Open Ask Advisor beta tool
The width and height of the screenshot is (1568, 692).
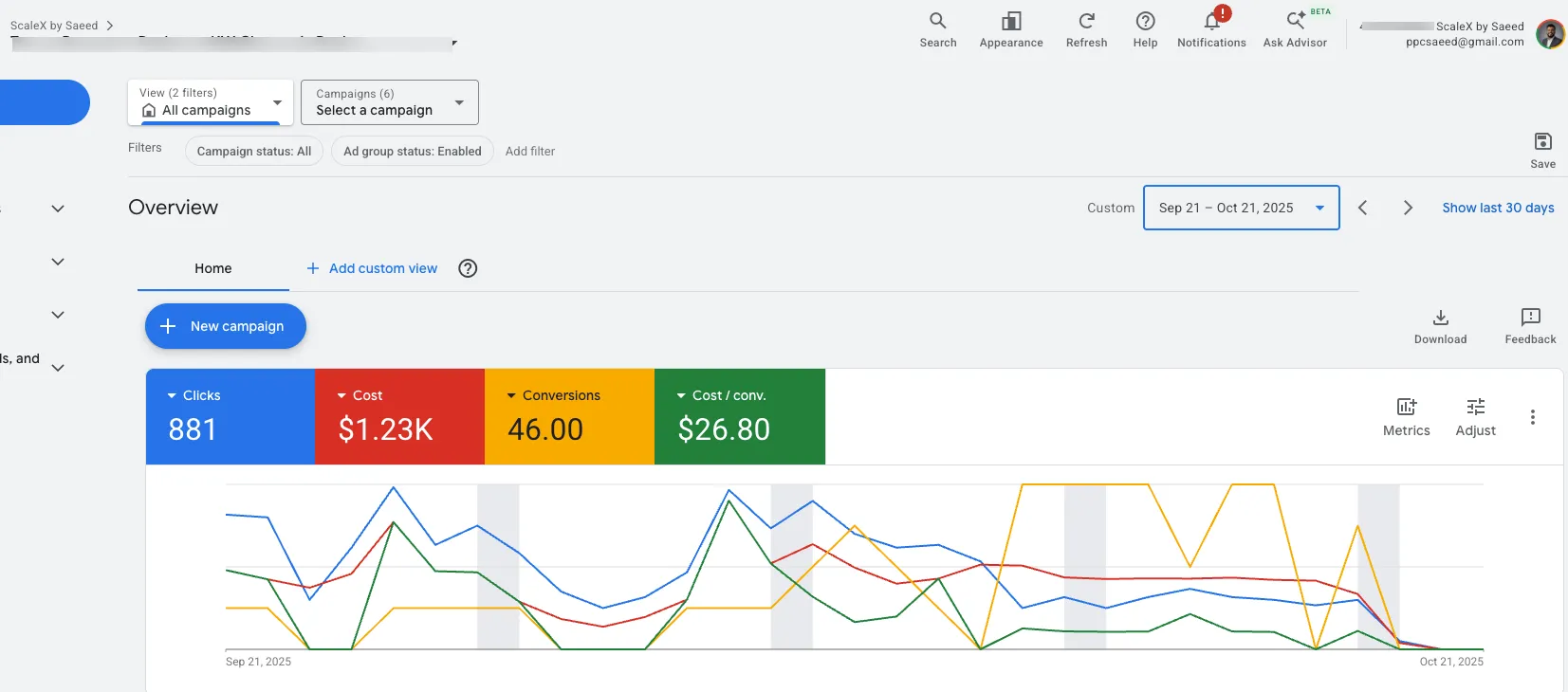tap(1295, 29)
